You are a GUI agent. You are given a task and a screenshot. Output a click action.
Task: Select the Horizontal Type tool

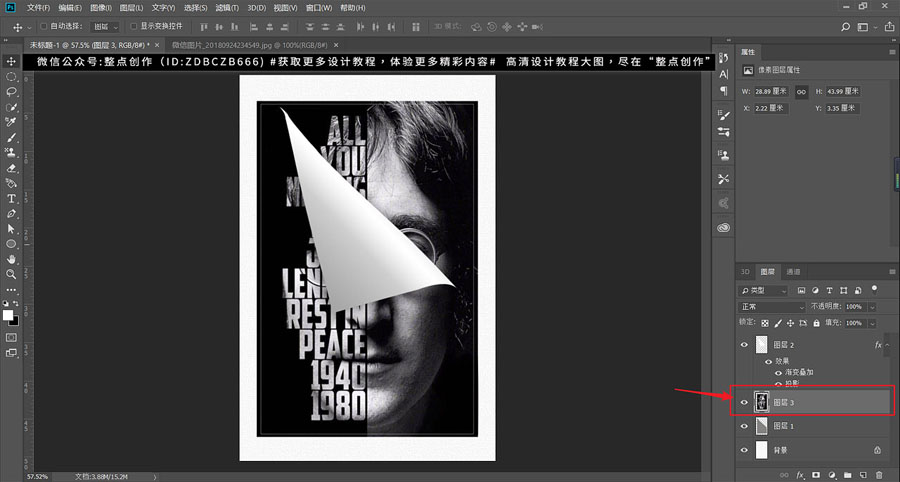(11, 198)
